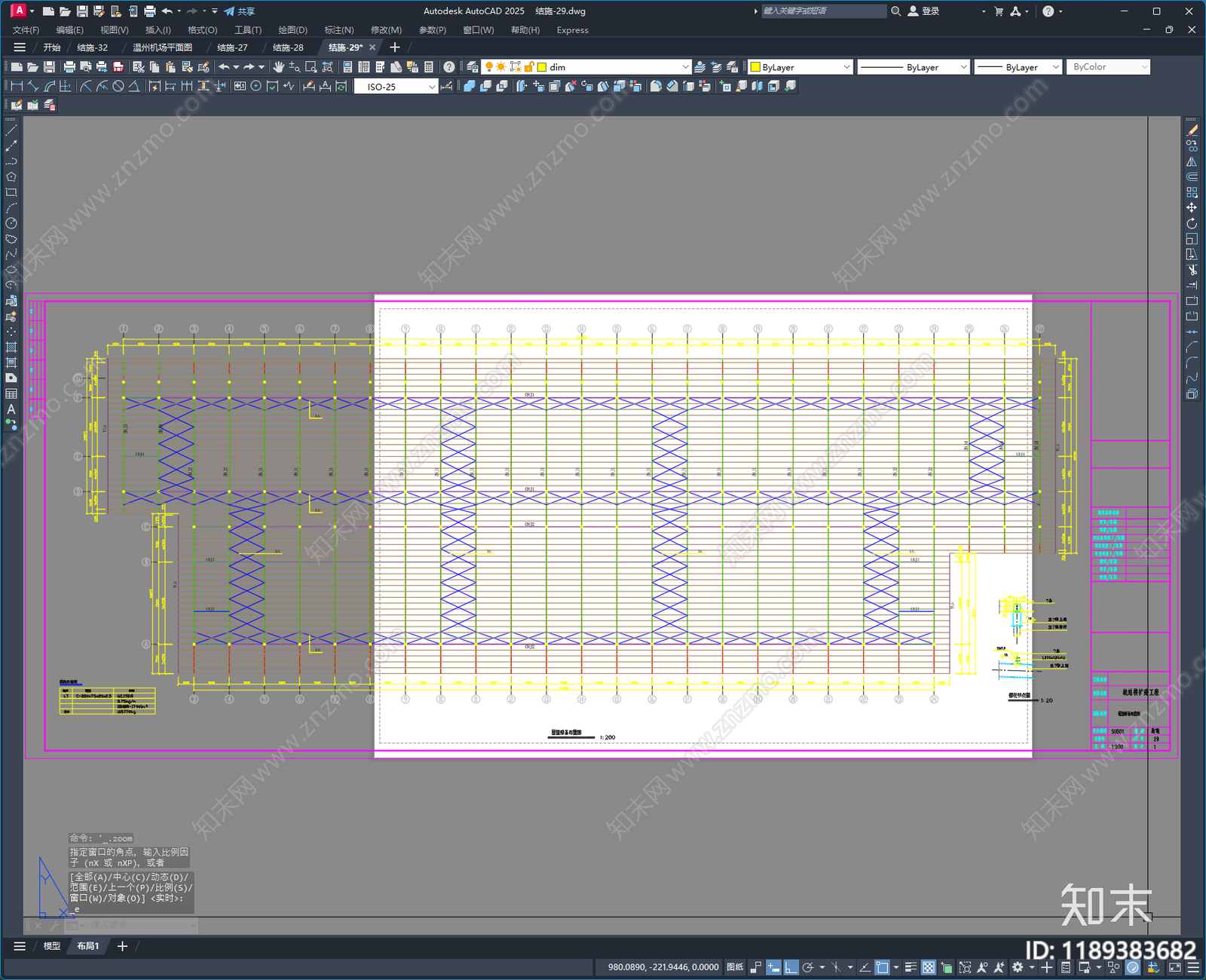Click the Help question mark toolbar icon

pos(449,67)
